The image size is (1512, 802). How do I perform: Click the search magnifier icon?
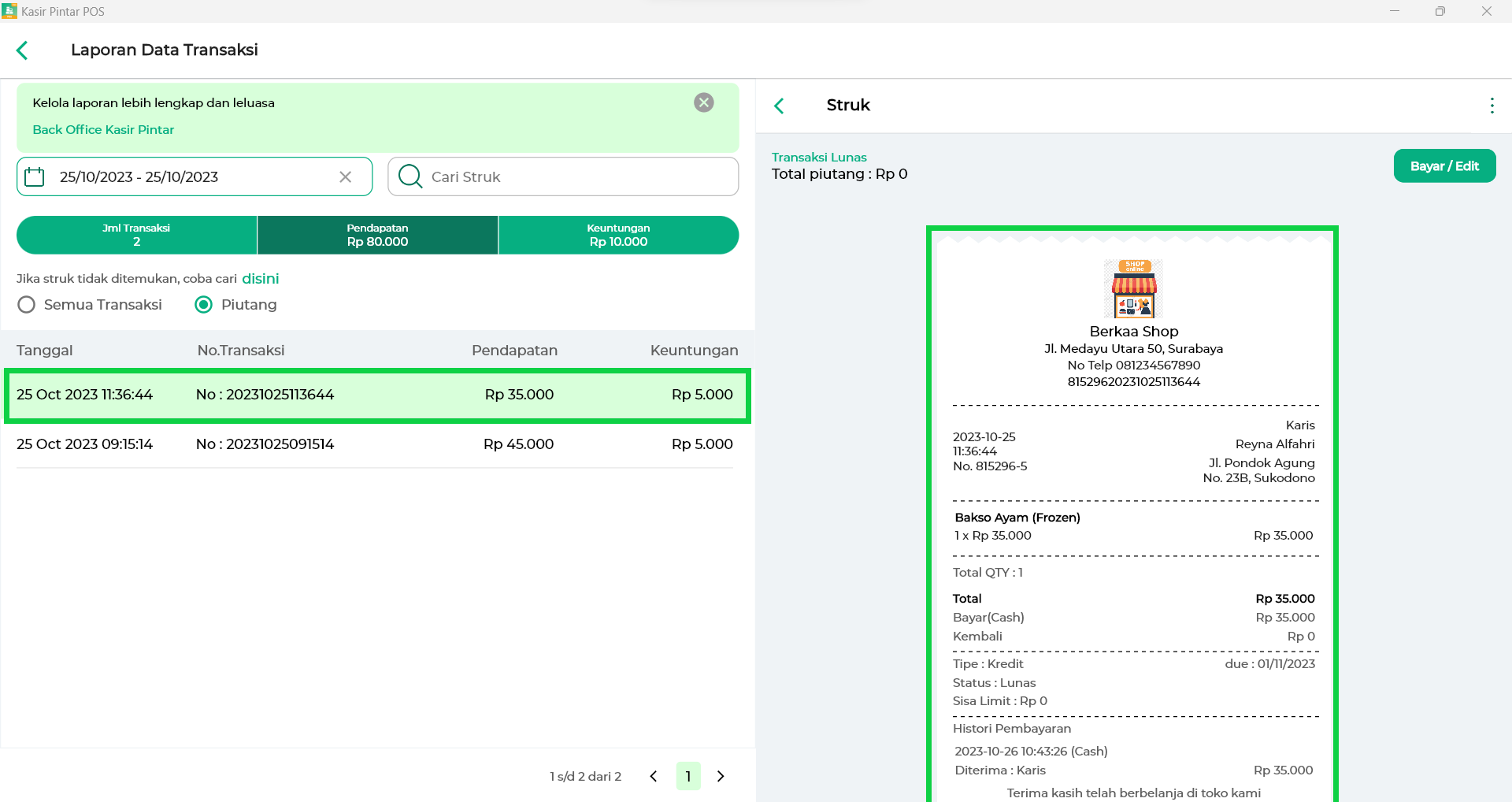(410, 176)
